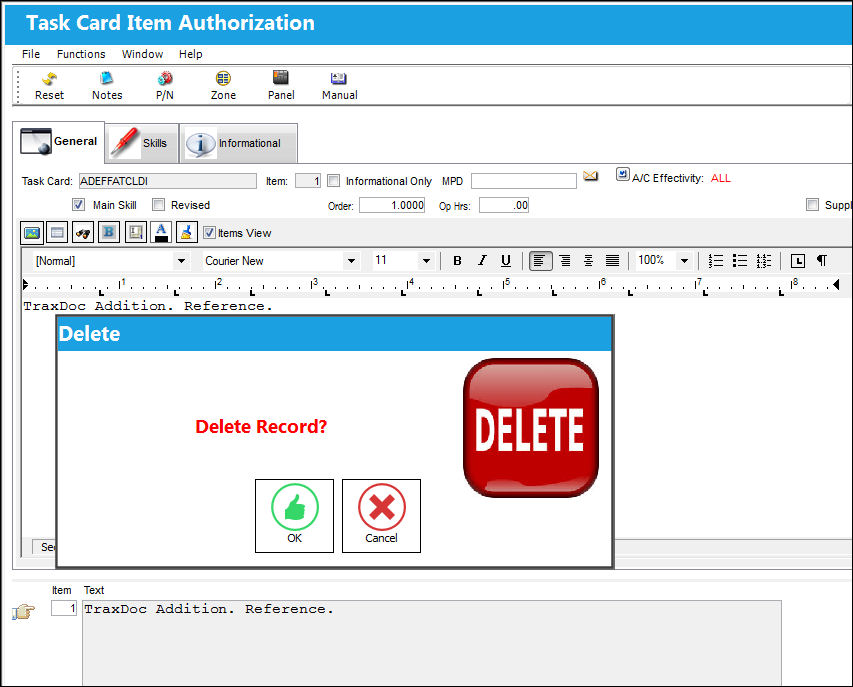Screen dimensions: 853x687
Task: Open the Courier New font dropdown
Action: (351, 261)
